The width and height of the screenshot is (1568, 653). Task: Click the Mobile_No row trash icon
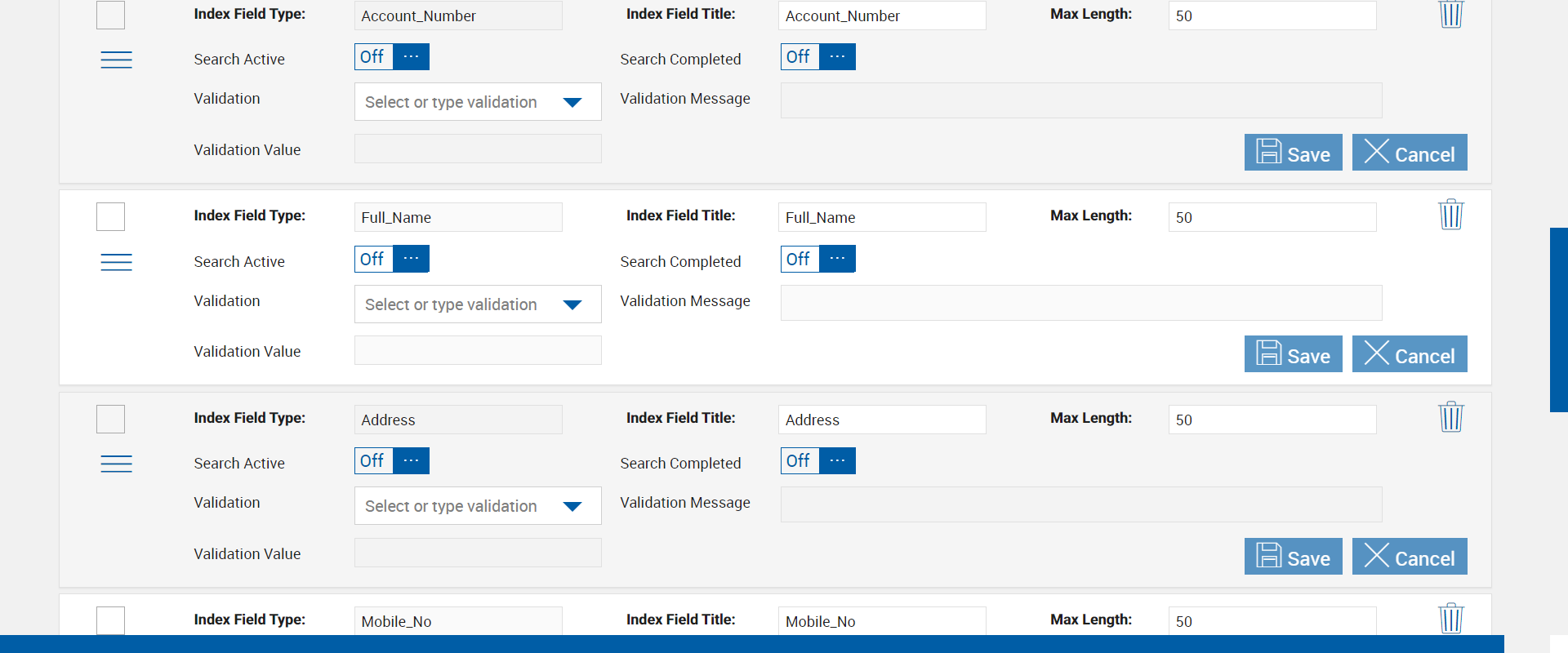[1450, 618]
